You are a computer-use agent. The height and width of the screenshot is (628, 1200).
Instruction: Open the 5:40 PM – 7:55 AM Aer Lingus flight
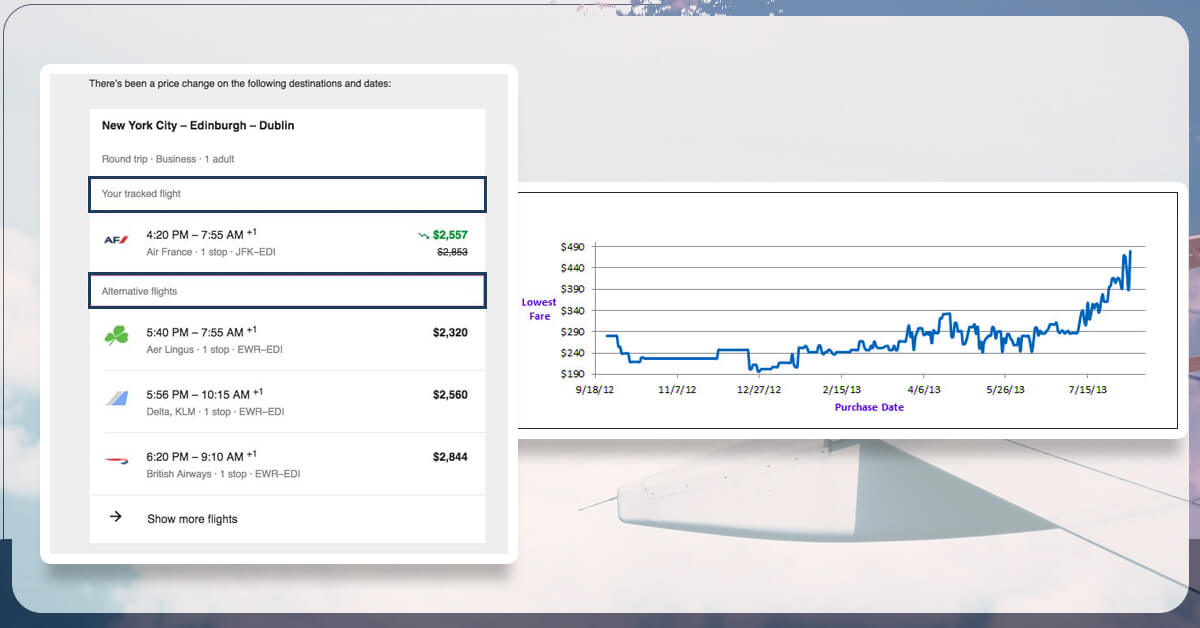pyautogui.click(x=287, y=339)
